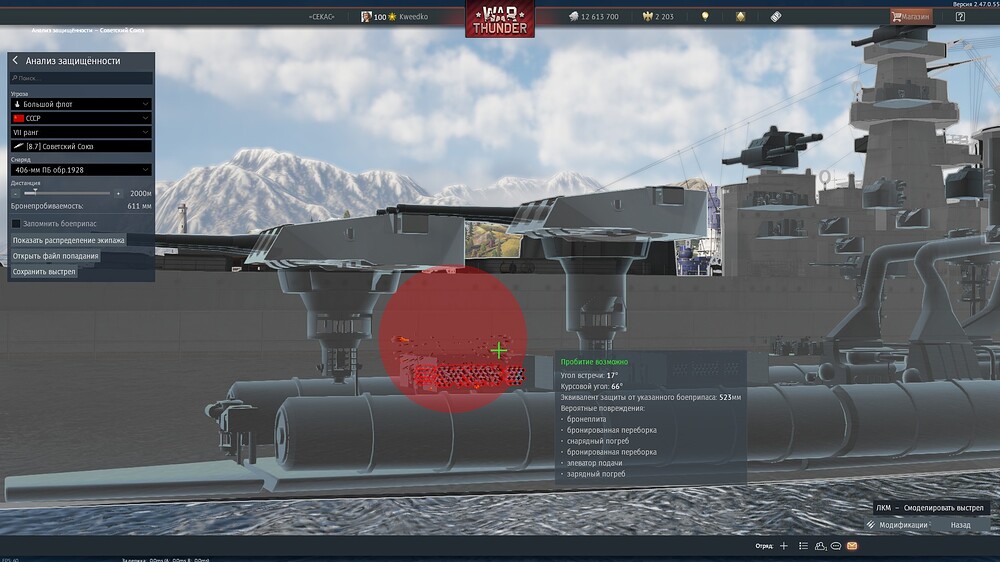Open the list icon in bottom bar
Viewport: 1000px width, 562px height.
point(803,546)
